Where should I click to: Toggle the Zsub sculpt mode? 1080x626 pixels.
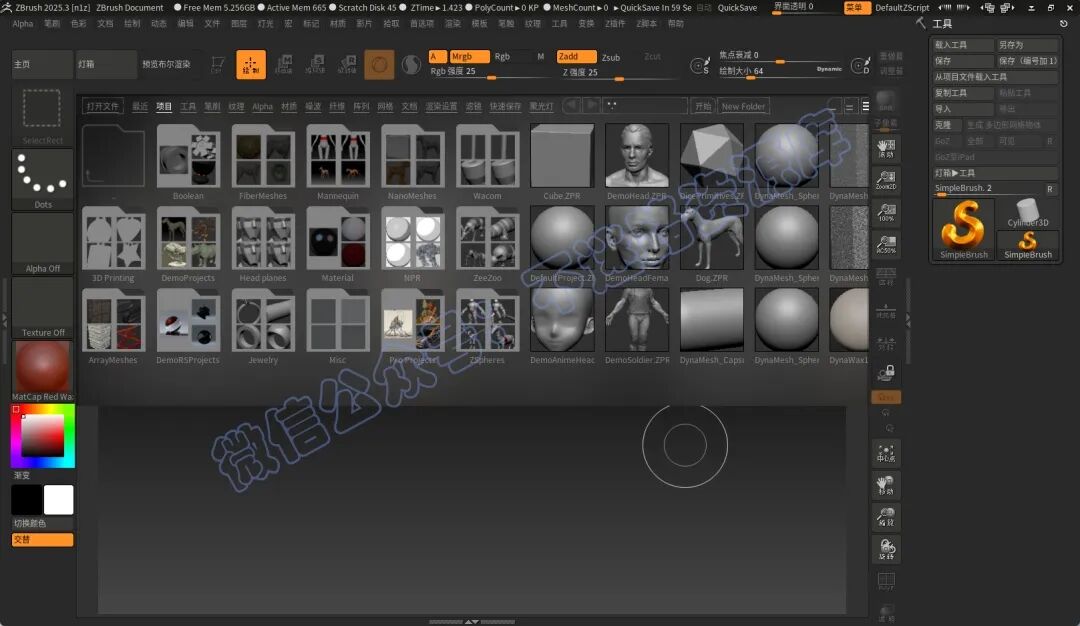tap(611, 57)
